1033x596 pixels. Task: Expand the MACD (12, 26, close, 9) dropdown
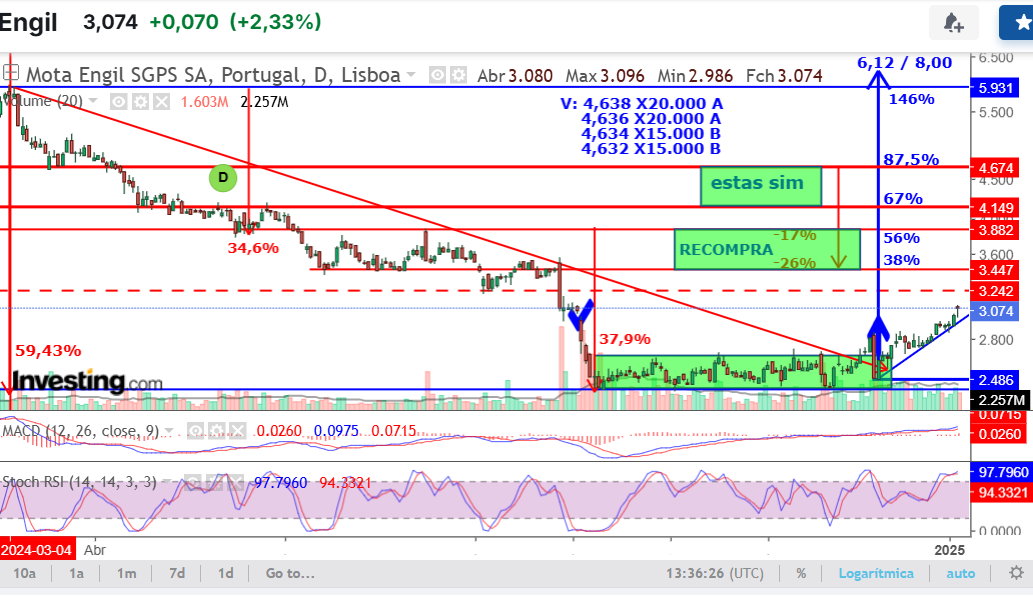point(169,431)
